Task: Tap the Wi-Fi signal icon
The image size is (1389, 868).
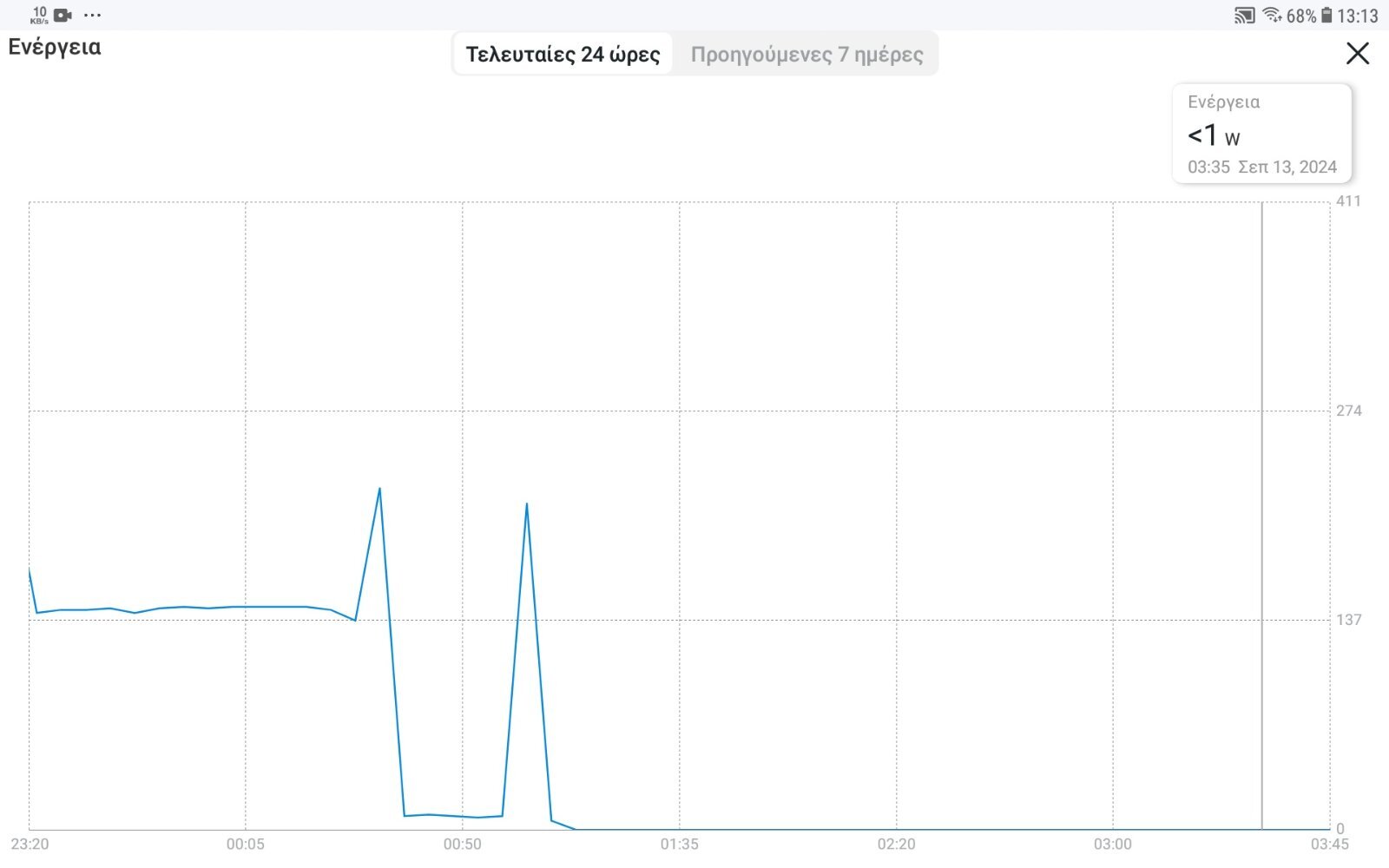Action: [x=1272, y=15]
